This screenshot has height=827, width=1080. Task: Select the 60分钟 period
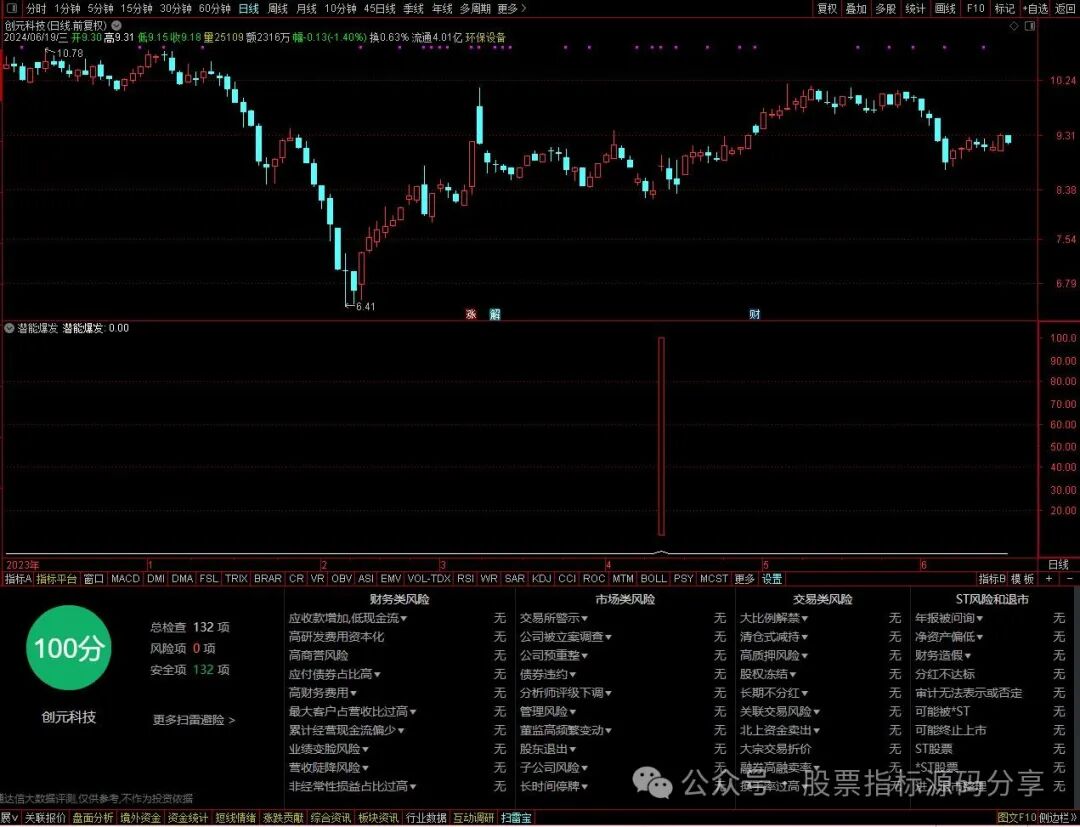[214, 9]
